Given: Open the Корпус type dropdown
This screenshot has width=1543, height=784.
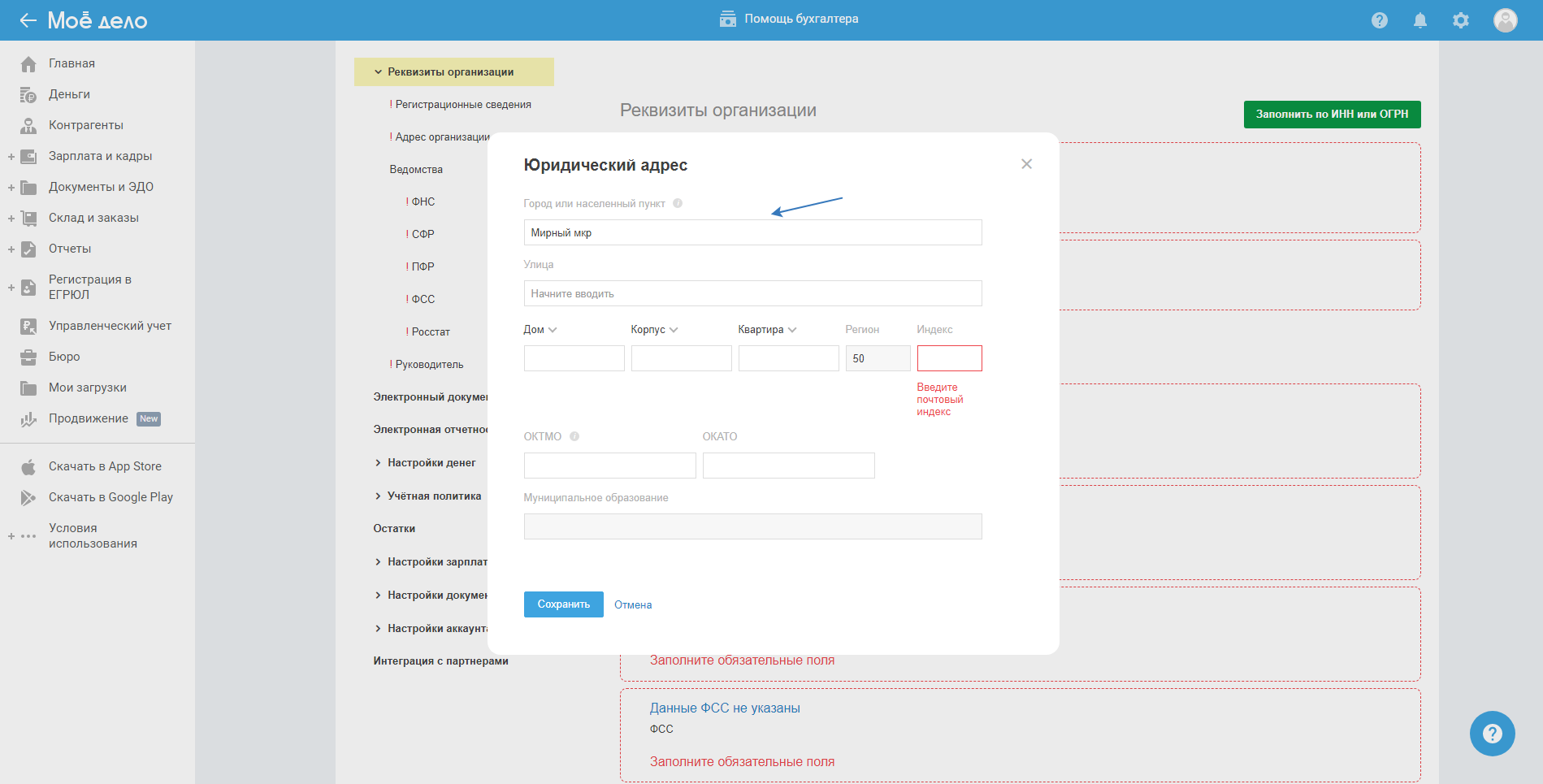Looking at the screenshot, I should [654, 330].
